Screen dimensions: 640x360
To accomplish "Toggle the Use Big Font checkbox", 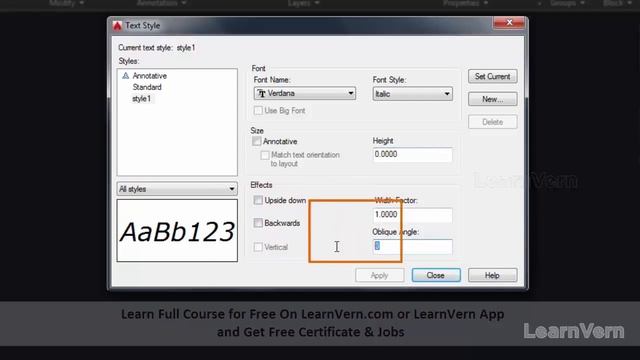I will pos(258,111).
